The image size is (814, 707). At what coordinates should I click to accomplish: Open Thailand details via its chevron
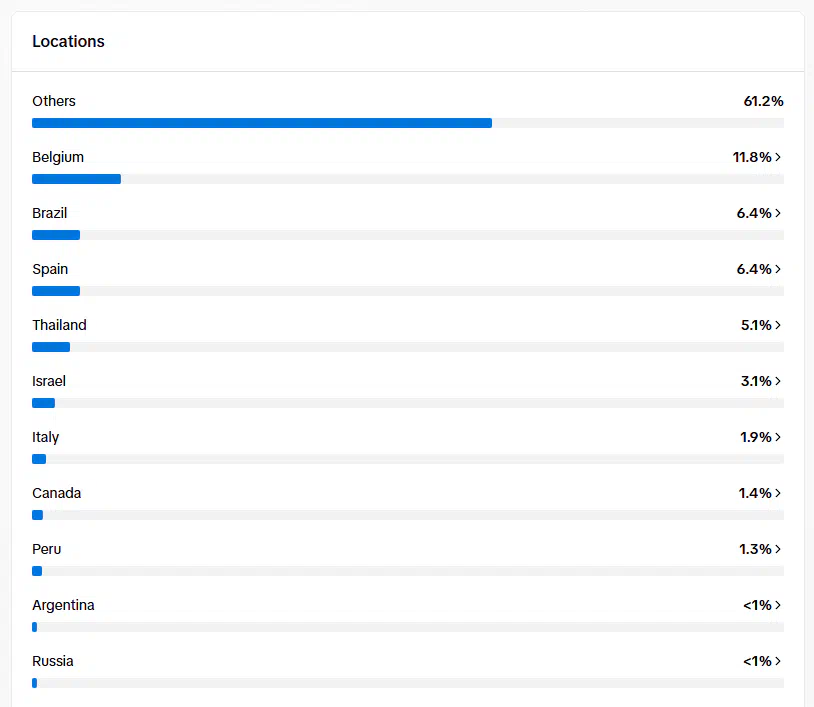coord(778,325)
